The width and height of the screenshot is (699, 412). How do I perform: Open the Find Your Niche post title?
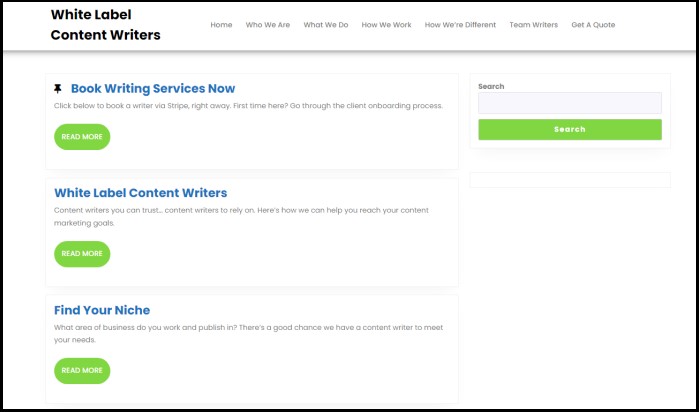pyautogui.click(x=102, y=310)
